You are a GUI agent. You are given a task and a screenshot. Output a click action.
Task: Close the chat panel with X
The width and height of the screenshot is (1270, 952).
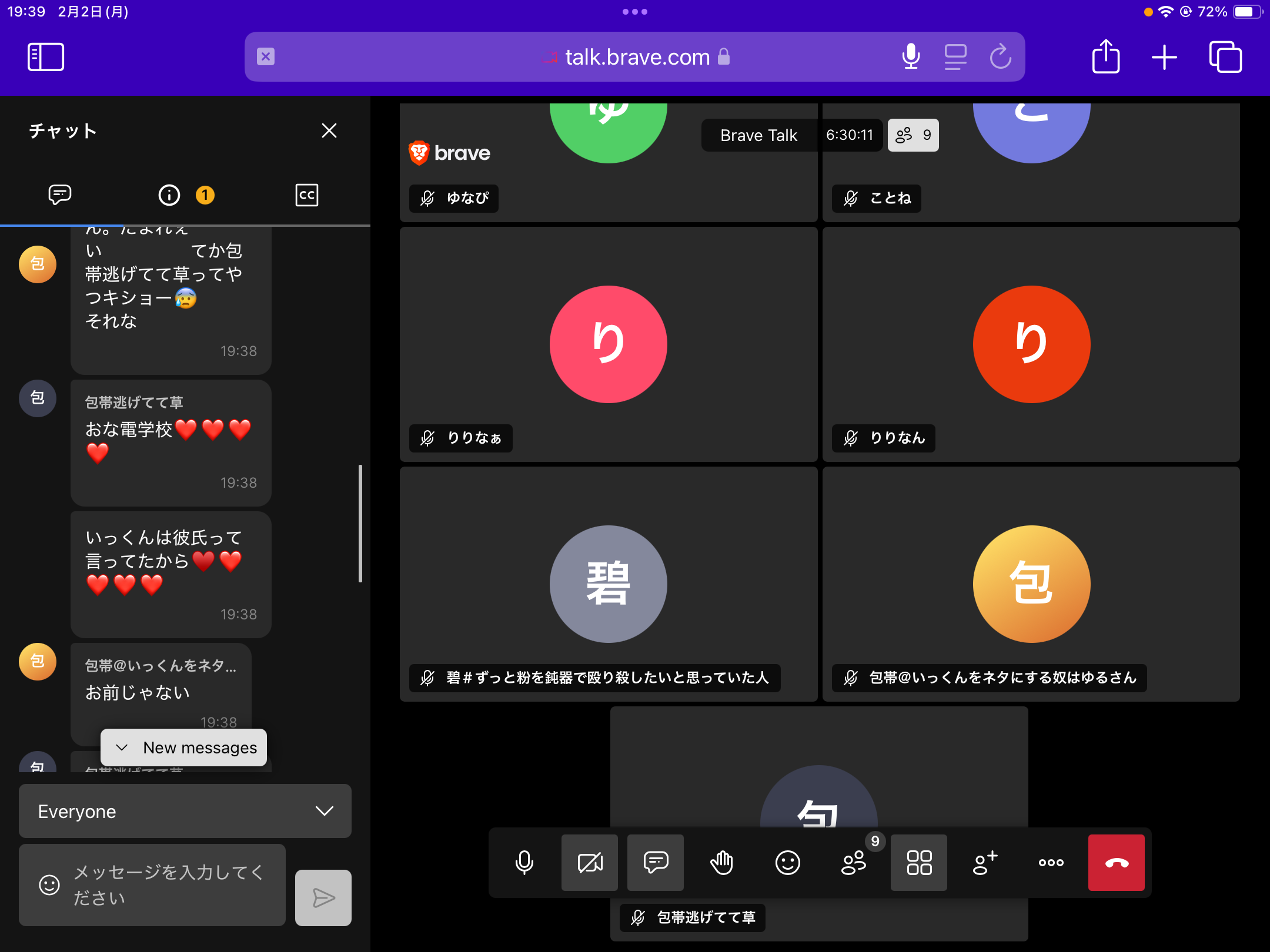coord(329,130)
